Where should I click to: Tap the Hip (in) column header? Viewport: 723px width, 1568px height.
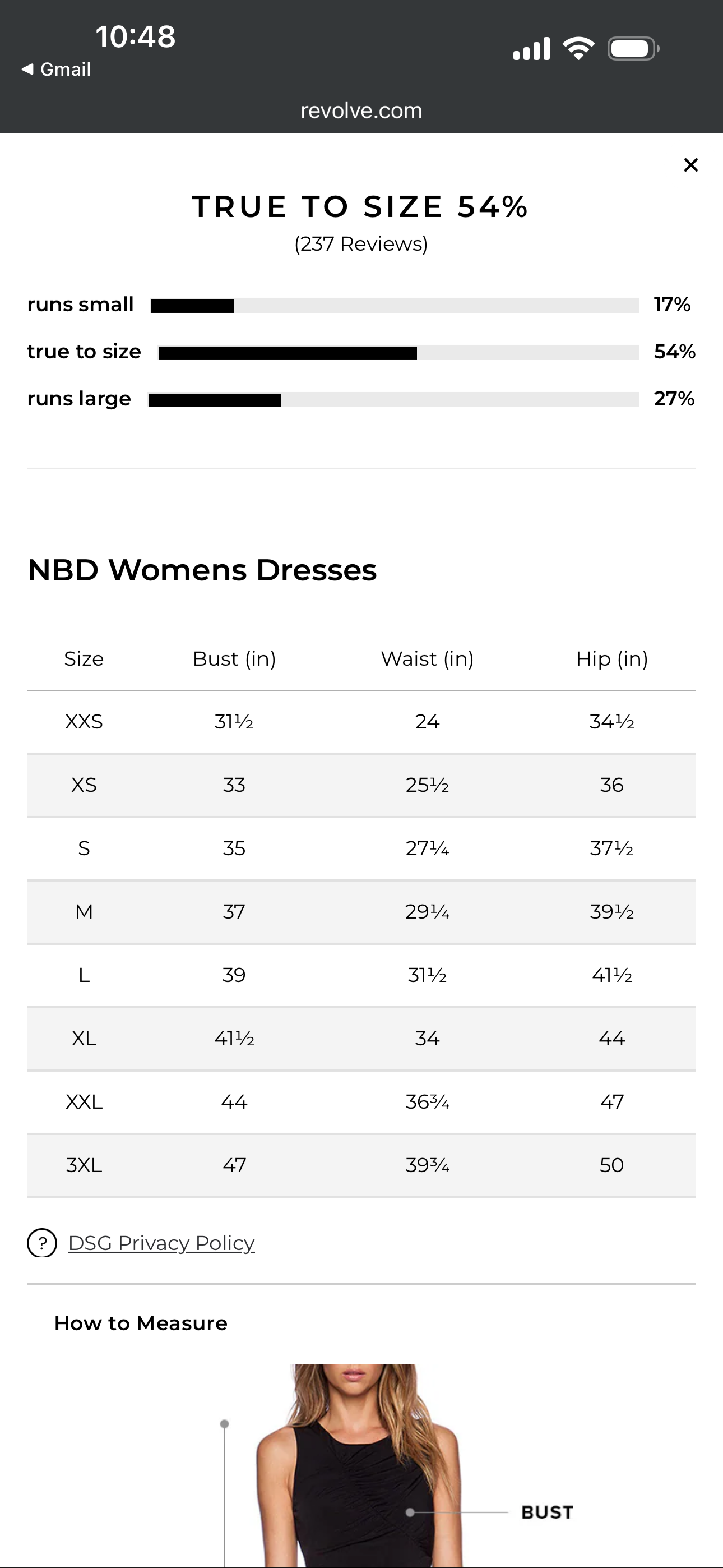(x=611, y=658)
